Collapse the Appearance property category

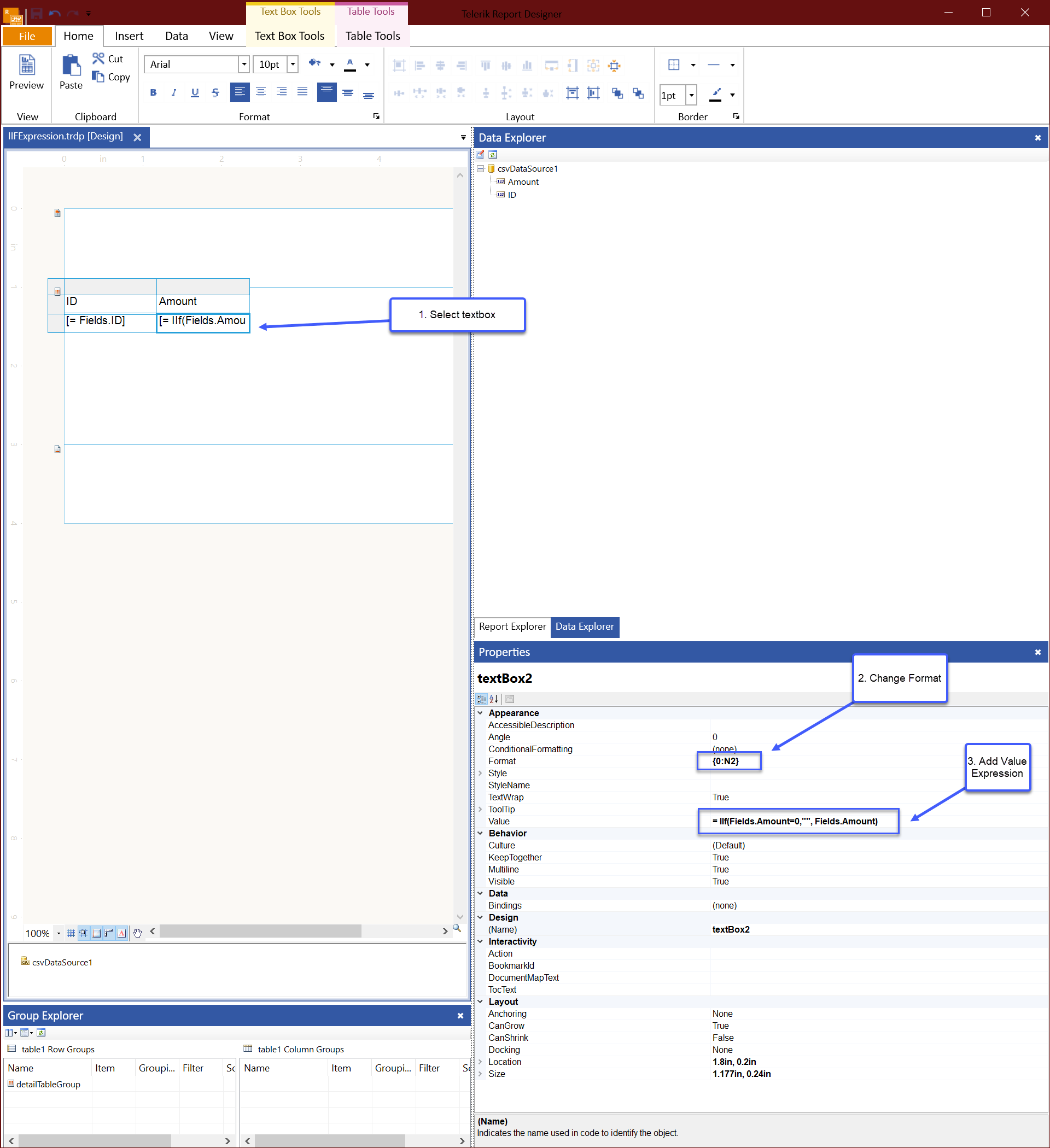[x=480, y=713]
